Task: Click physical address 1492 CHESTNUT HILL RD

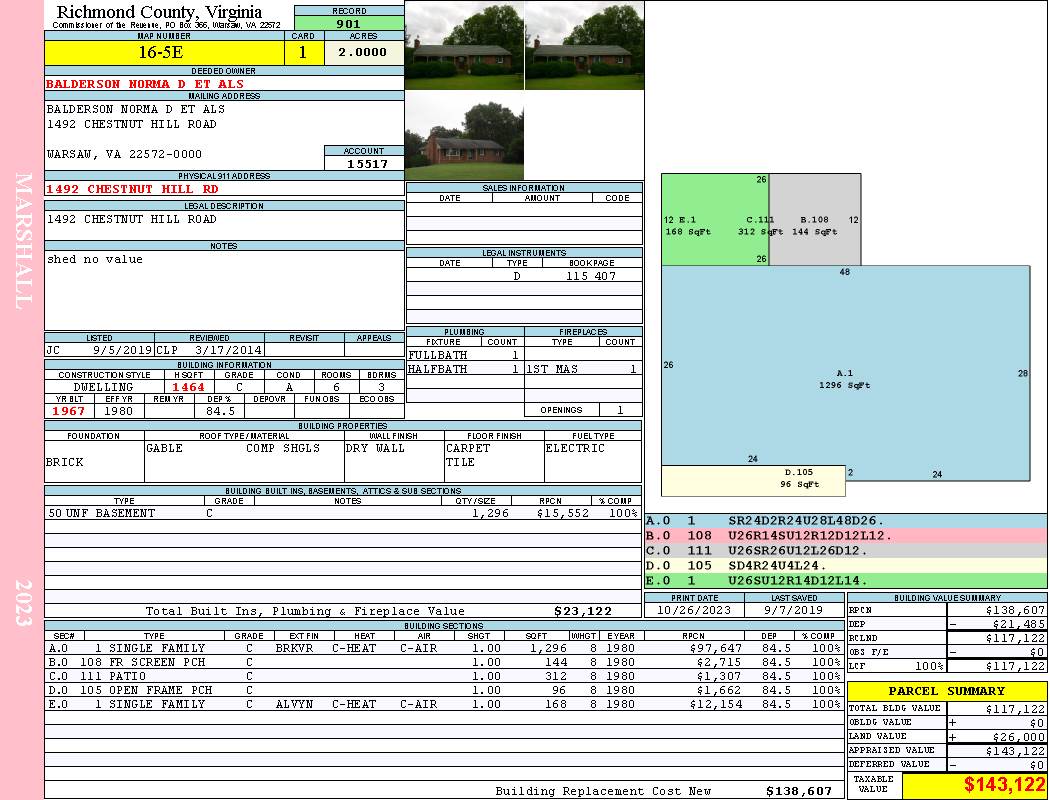Action: pos(132,189)
